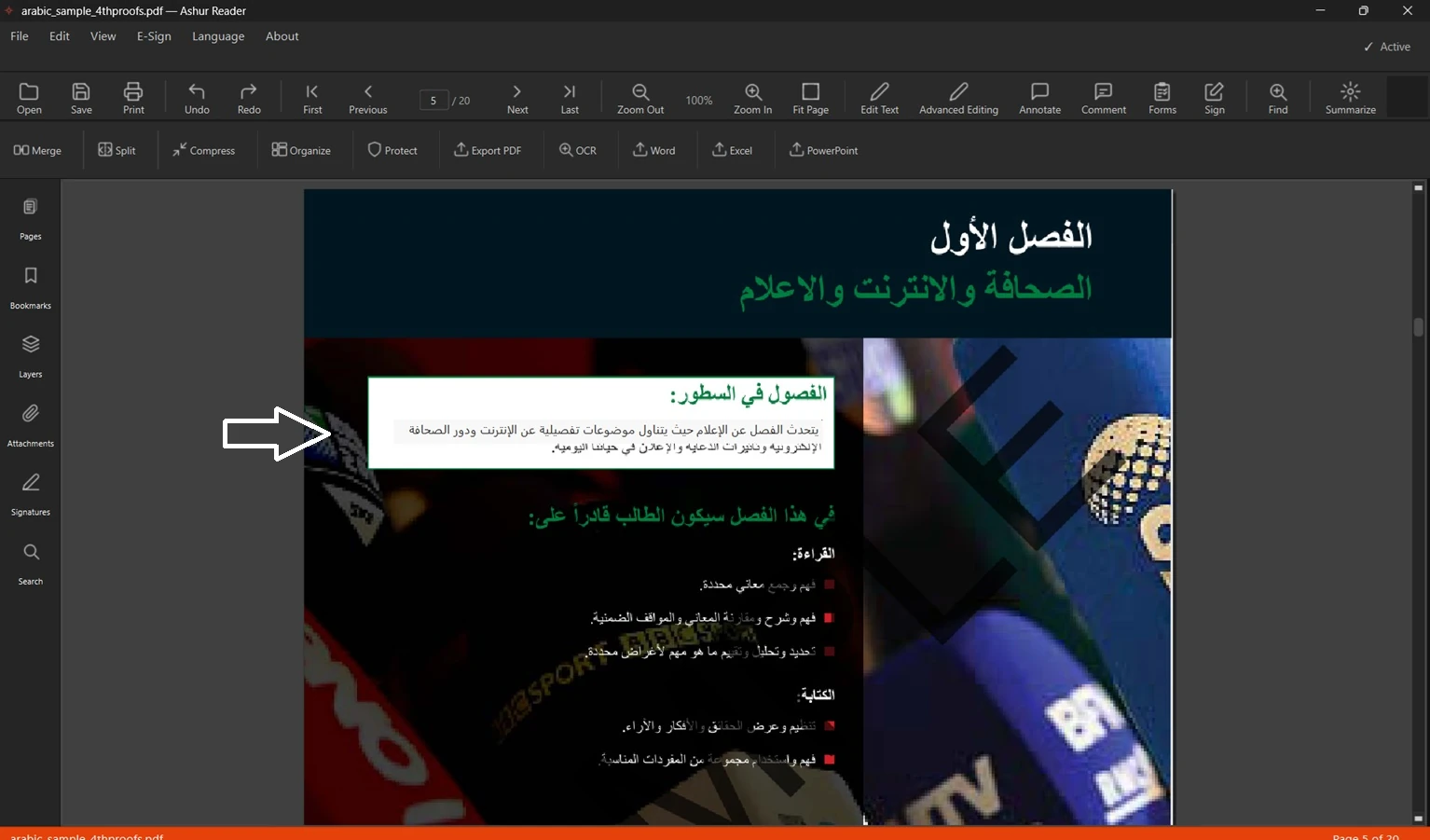Jump to the First page
The image size is (1430, 840).
[312, 98]
